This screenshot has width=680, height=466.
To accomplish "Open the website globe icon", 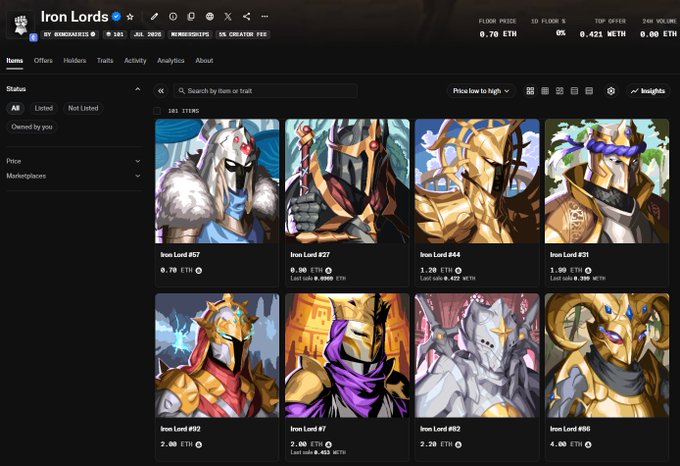I will click(x=209, y=16).
